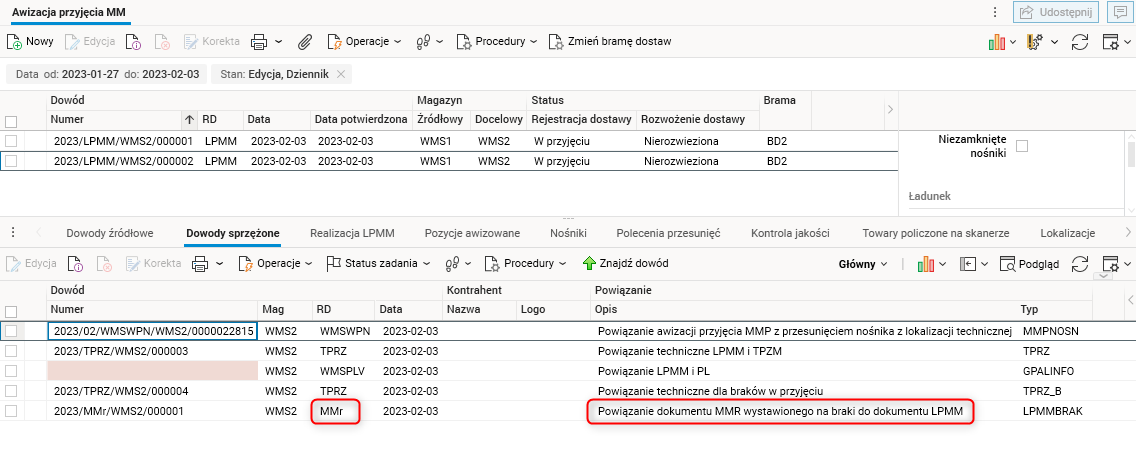Image resolution: width=1136 pixels, height=463 pixels.
Task: Open three-dot menu left of the tabs
Action: tap(13, 233)
